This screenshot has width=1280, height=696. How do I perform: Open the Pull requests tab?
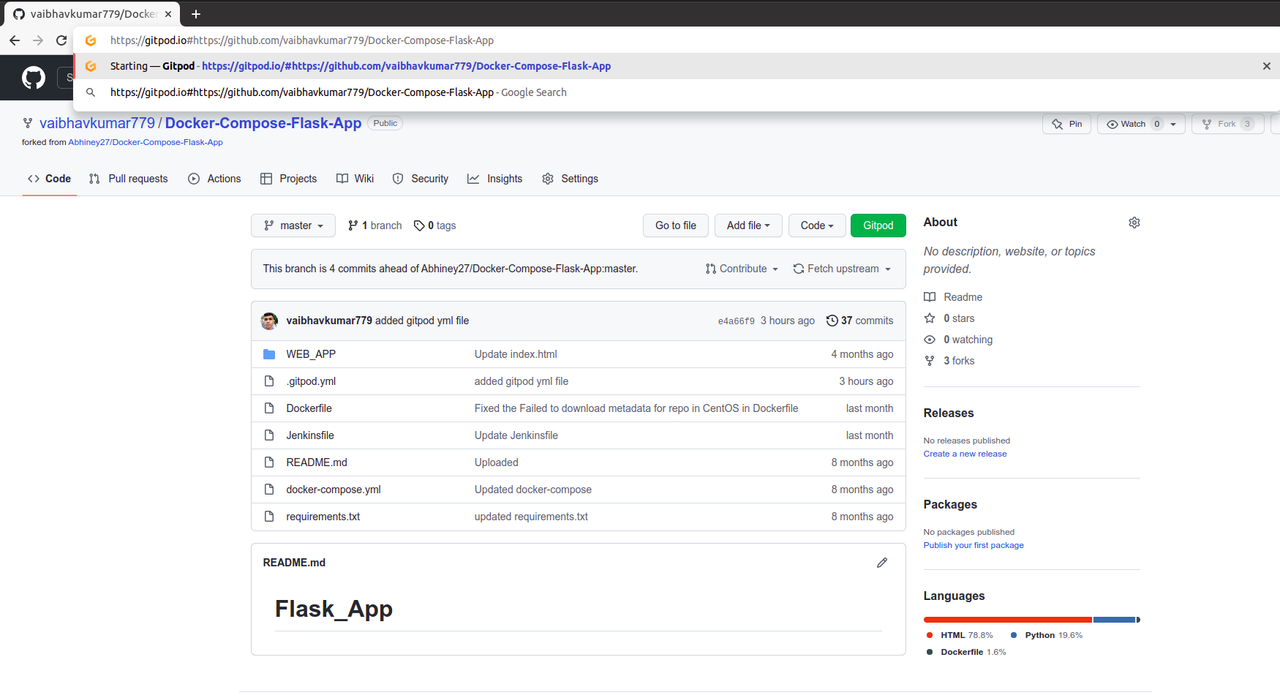pyautogui.click(x=128, y=179)
